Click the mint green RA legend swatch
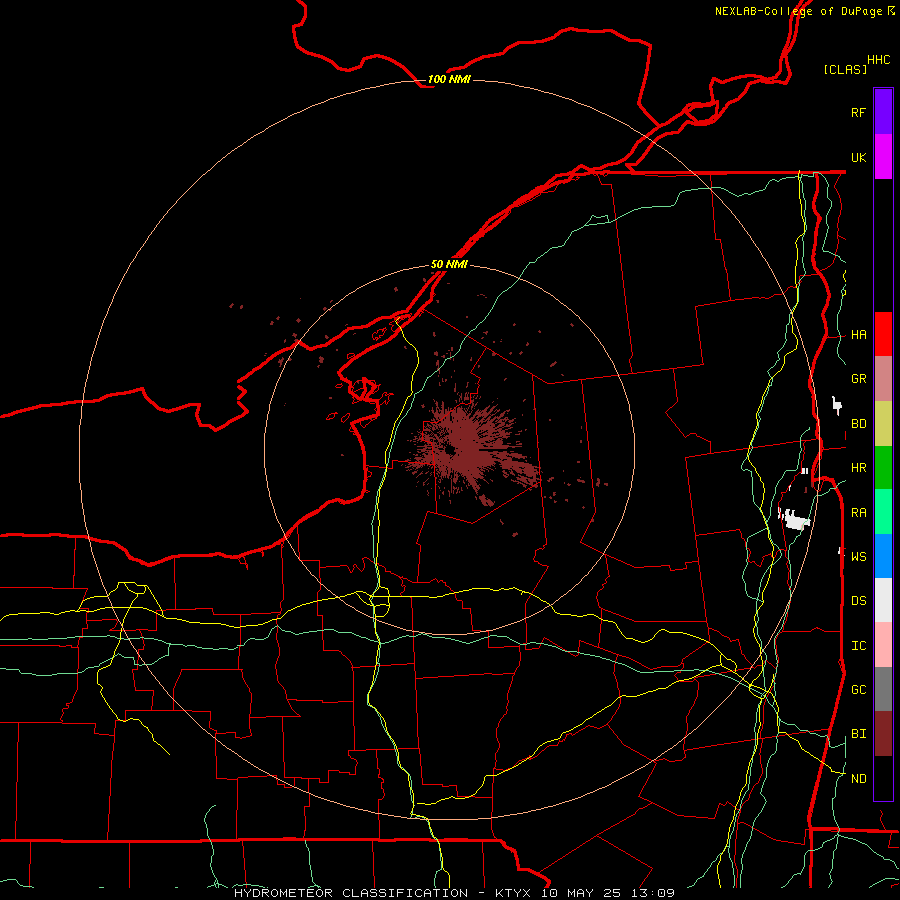 tap(883, 512)
